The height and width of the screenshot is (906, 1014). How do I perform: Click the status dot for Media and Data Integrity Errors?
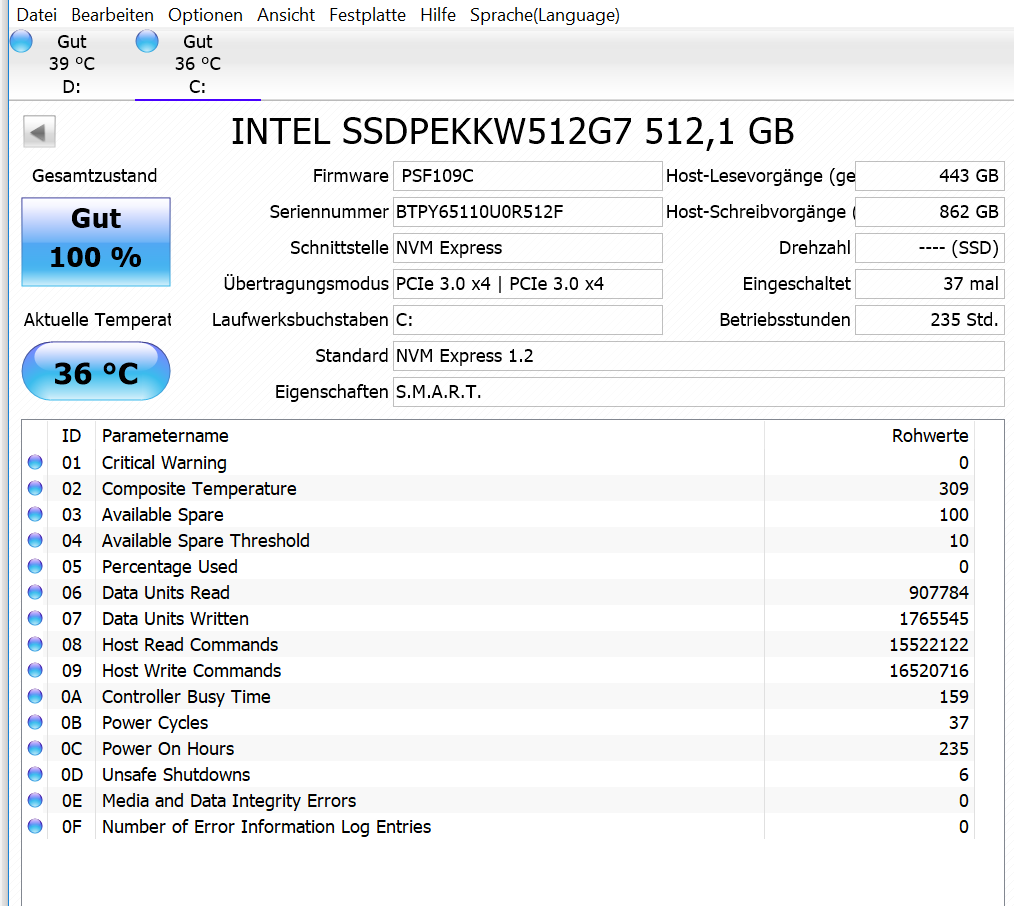[35, 800]
